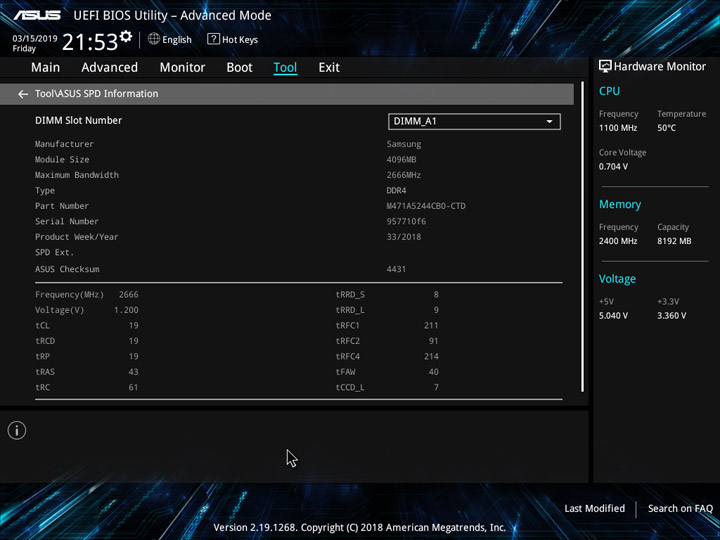Screen dimensions: 720x540
Task: Click the Memory heading in Hardware Monitor
Action: coord(620,204)
